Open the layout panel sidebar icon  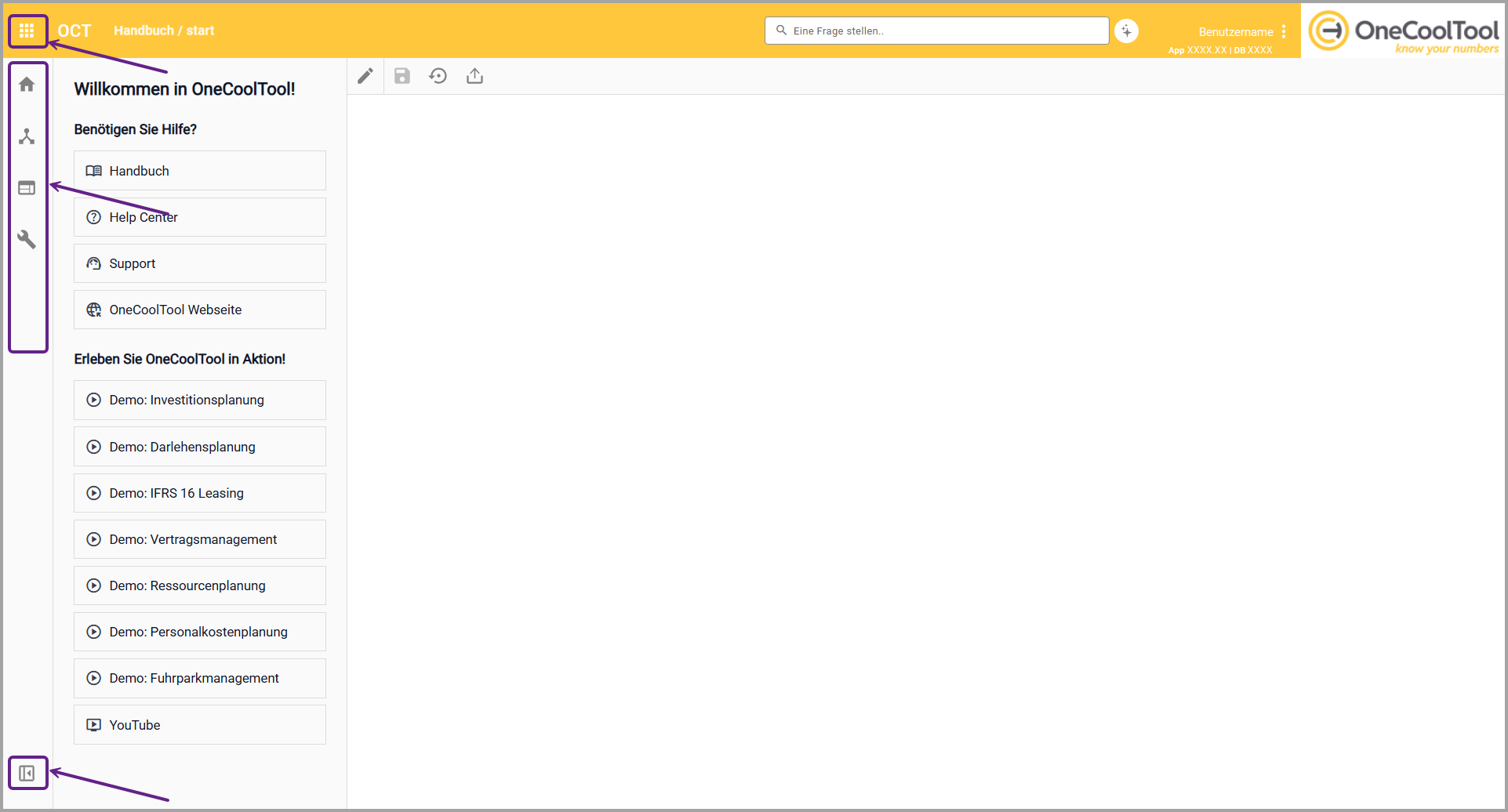[x=27, y=188]
